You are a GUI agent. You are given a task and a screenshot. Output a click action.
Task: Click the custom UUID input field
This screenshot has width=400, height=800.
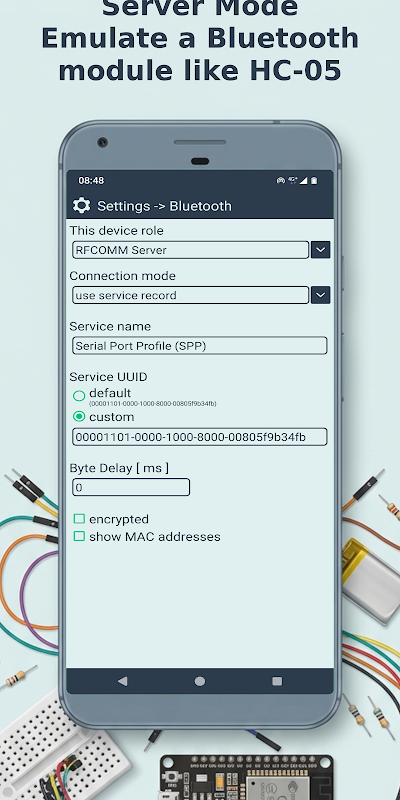(199, 437)
